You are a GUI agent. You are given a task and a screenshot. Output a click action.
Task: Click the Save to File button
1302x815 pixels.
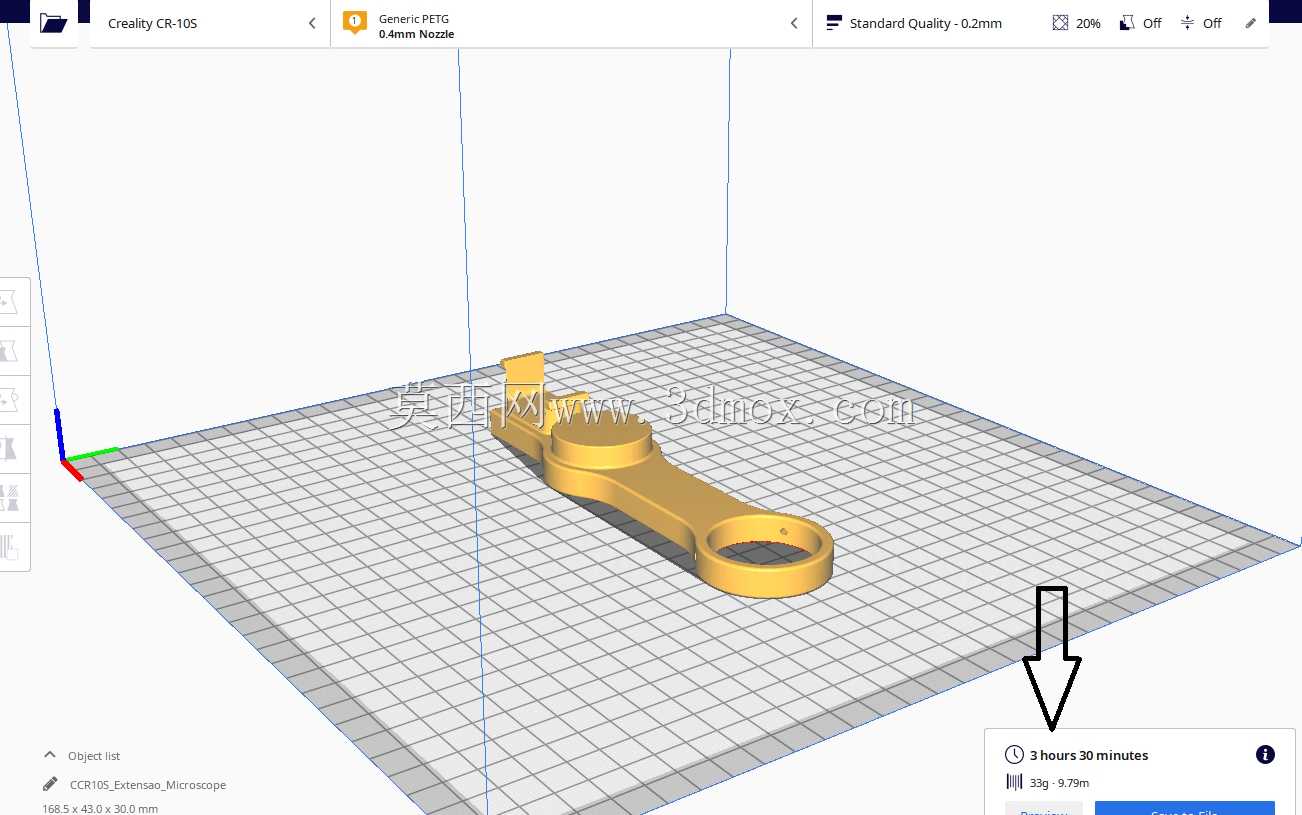1184,809
